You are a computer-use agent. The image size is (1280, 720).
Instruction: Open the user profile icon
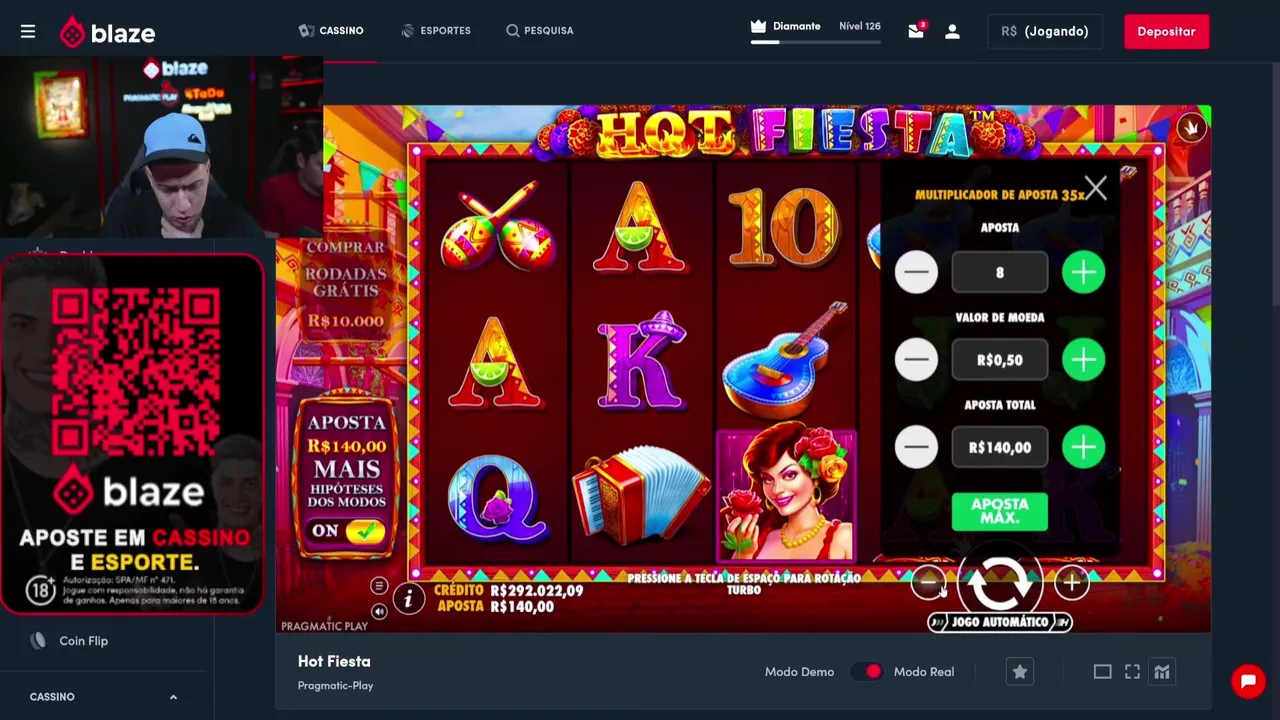[x=952, y=31]
